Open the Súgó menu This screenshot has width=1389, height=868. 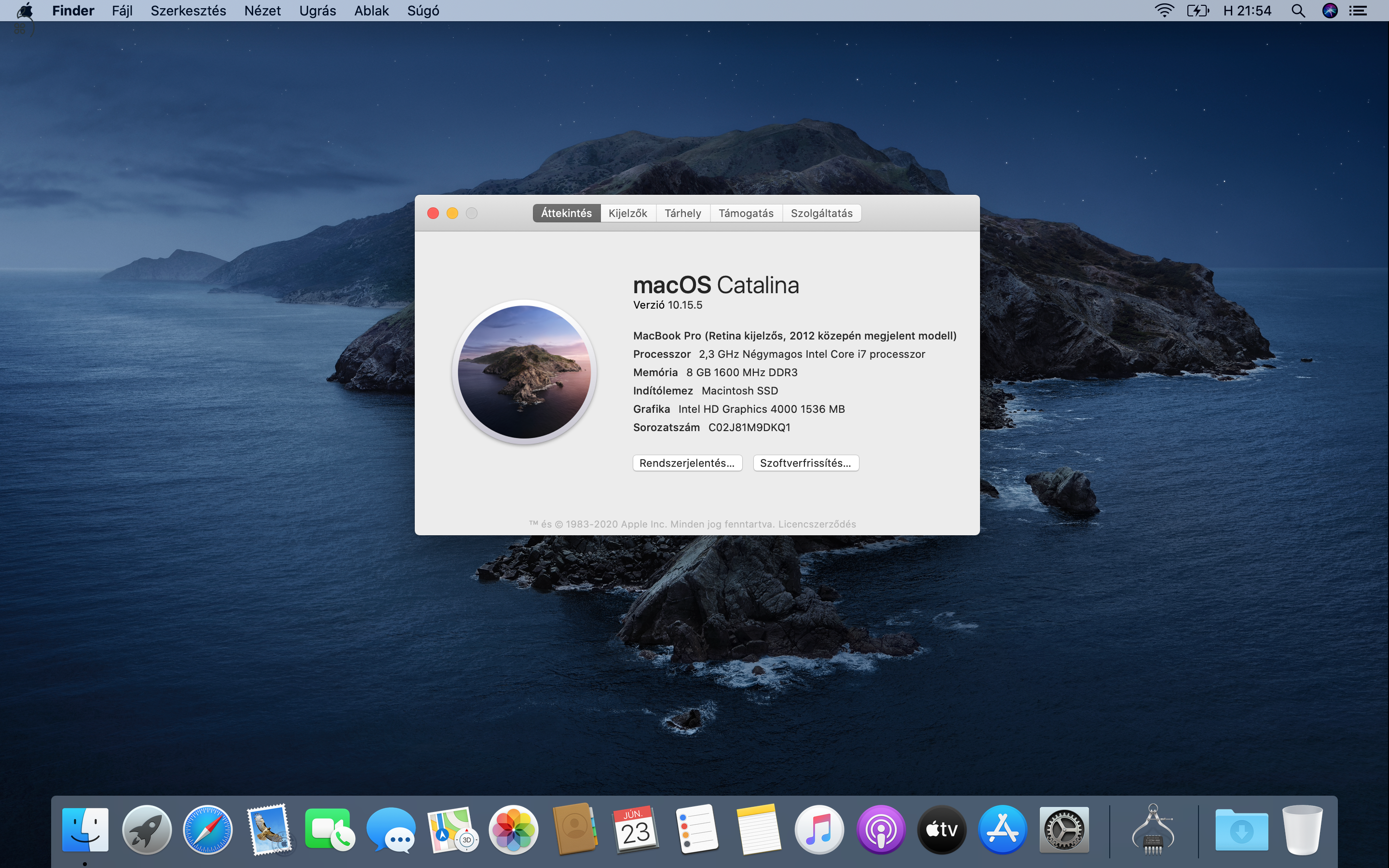(423, 10)
